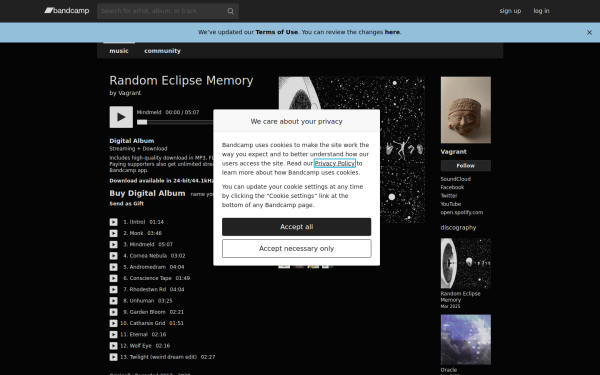Screen dimensions: 600x375
Task: Open the Unhuman track title
Action: point(142,301)
